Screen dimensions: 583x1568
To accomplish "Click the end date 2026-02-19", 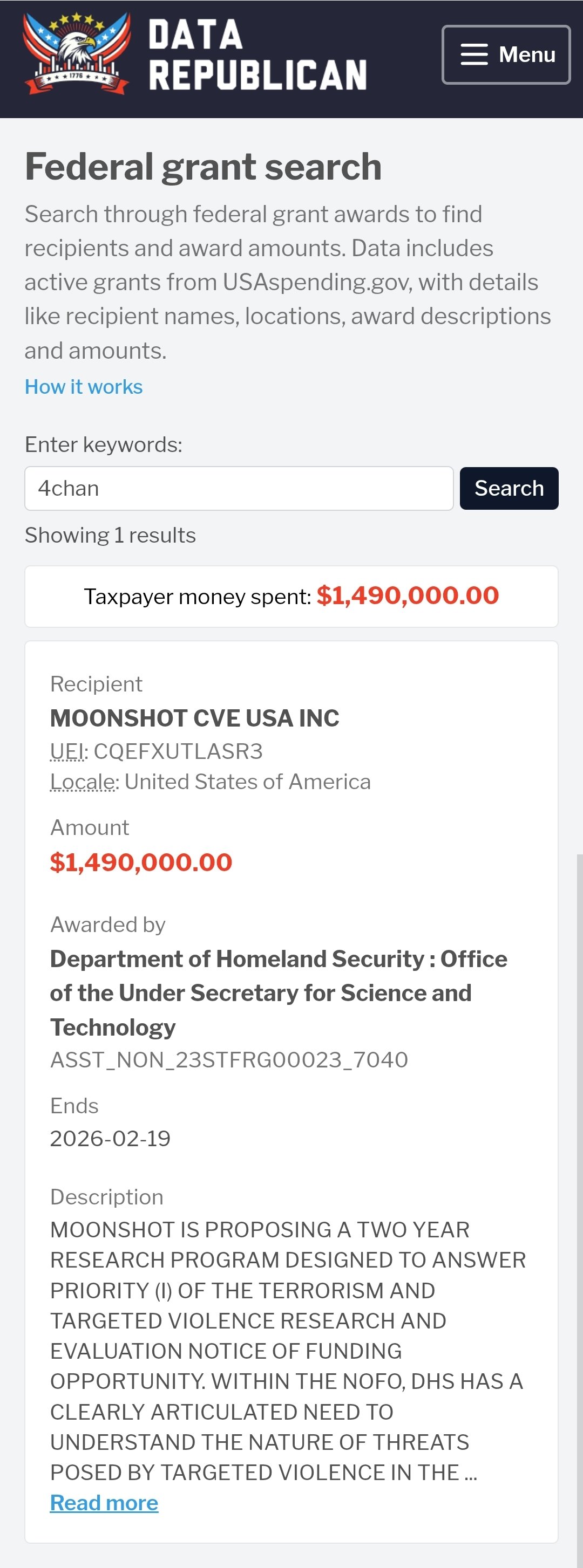I will click(x=110, y=1138).
